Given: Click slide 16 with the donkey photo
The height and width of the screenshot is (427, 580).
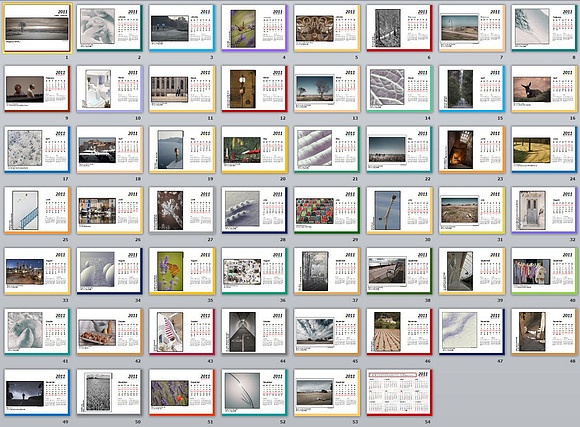Looking at the screenshot, I should tap(544, 89).
